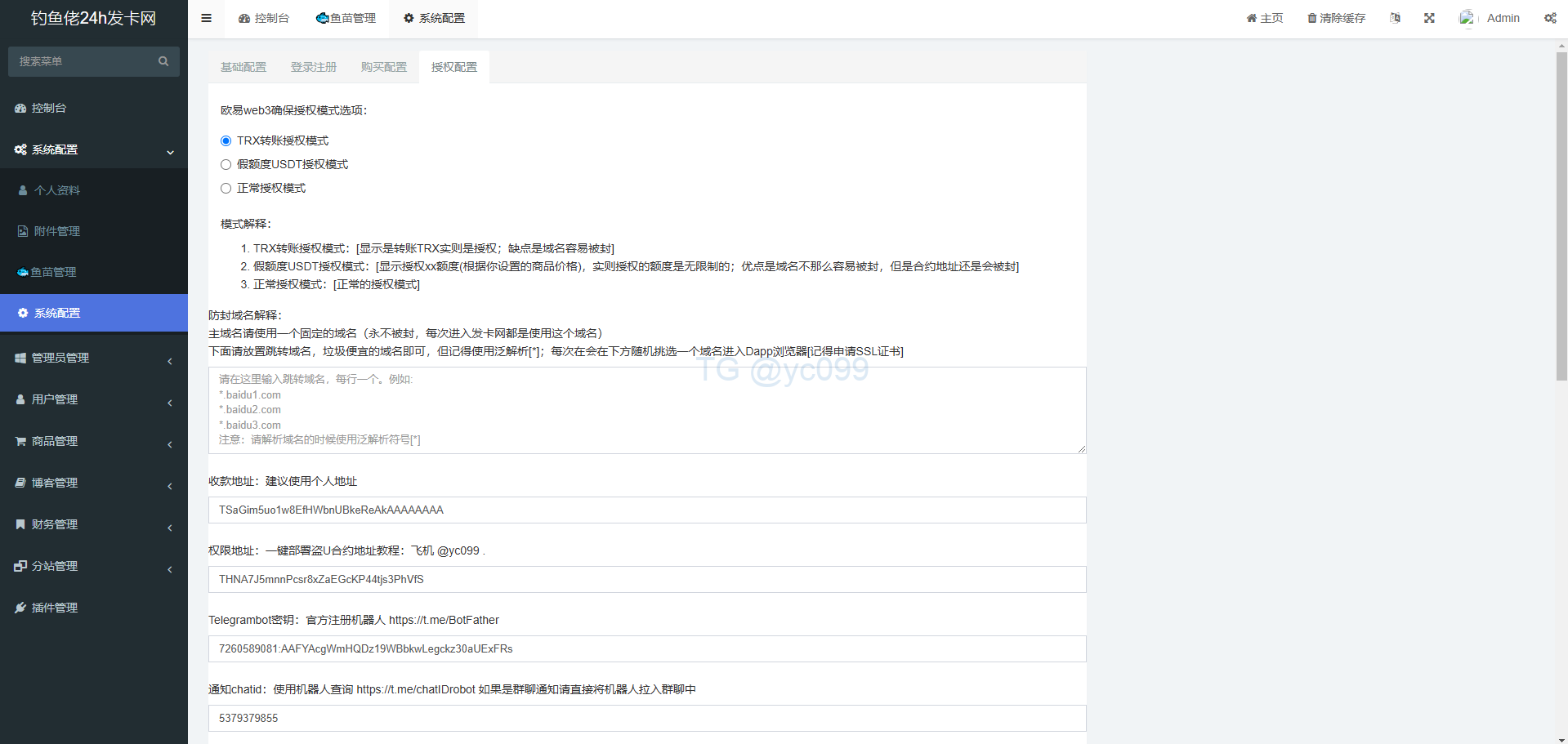Go to 主页 home in top bar
The image size is (1568, 744).
pyautogui.click(x=1264, y=18)
